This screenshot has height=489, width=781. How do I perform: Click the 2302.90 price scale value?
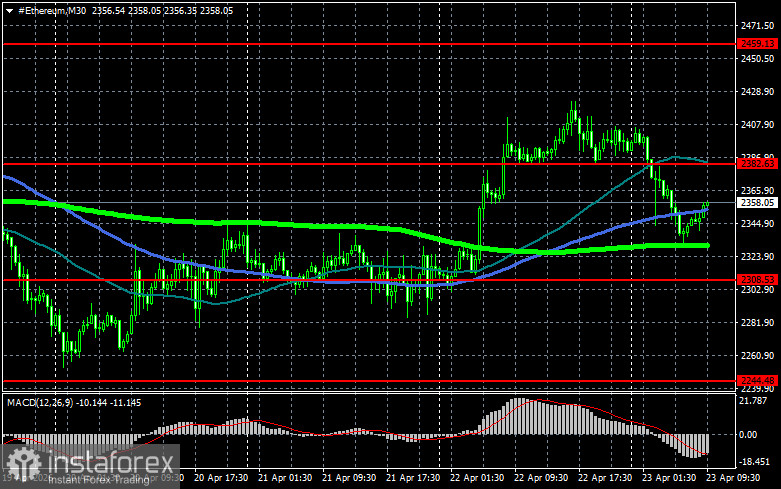click(758, 290)
